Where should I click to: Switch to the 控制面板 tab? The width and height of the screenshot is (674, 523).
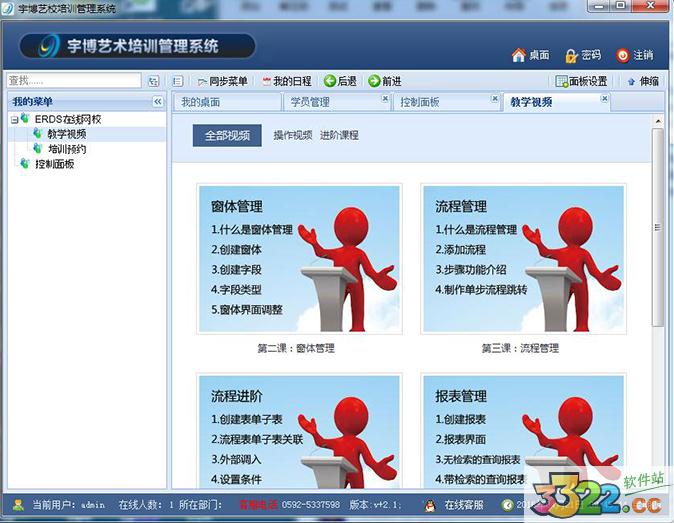point(446,102)
